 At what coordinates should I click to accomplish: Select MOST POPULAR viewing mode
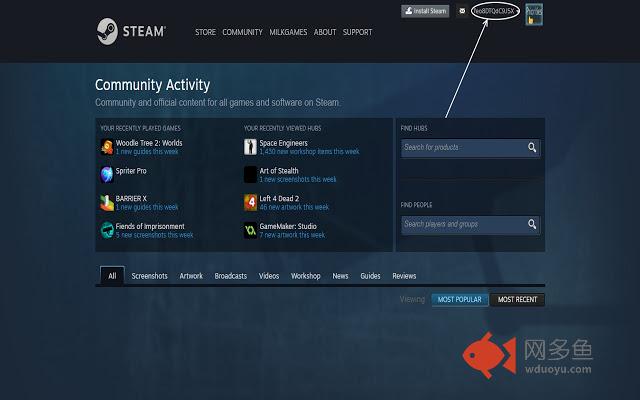click(460, 300)
